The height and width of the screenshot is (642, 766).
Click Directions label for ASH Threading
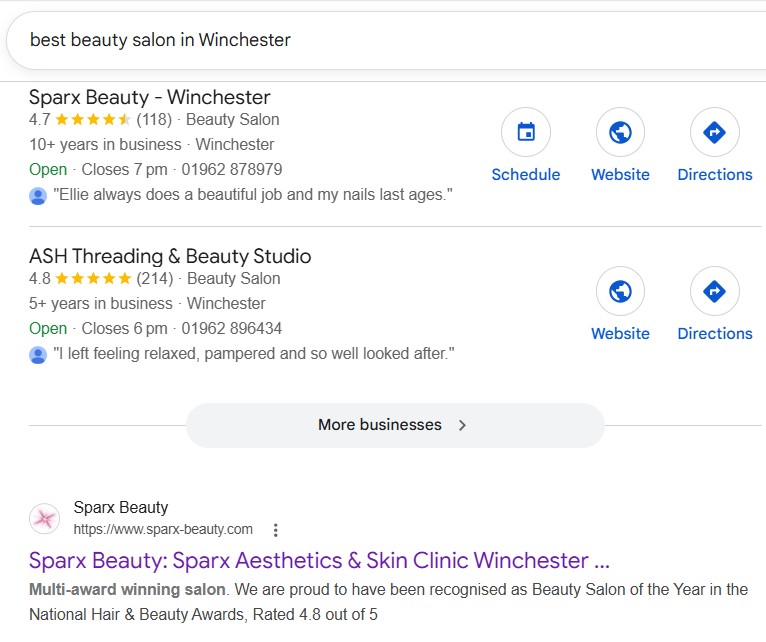[715, 333]
